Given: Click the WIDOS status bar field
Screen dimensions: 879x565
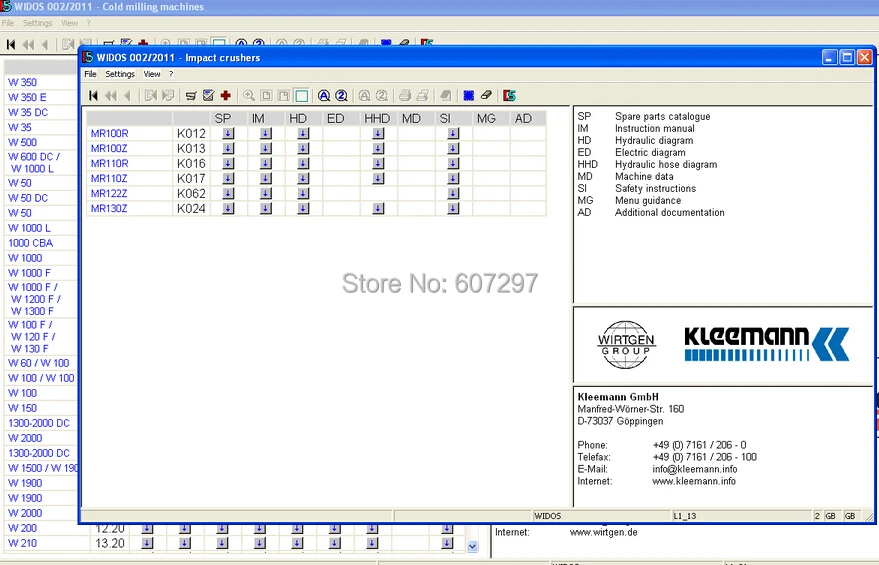Looking at the screenshot, I should point(602,516).
